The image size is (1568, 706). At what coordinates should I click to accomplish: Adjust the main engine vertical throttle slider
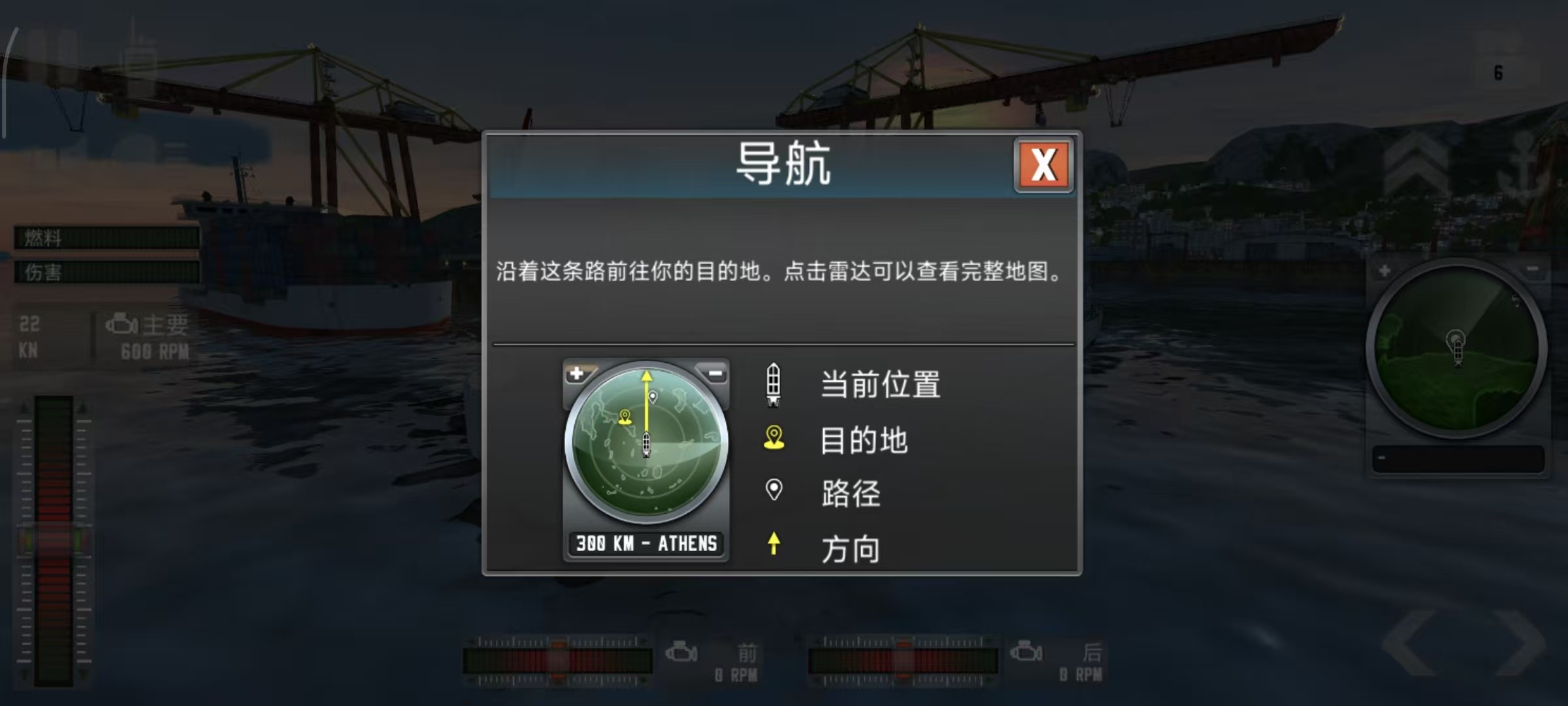tap(54, 541)
